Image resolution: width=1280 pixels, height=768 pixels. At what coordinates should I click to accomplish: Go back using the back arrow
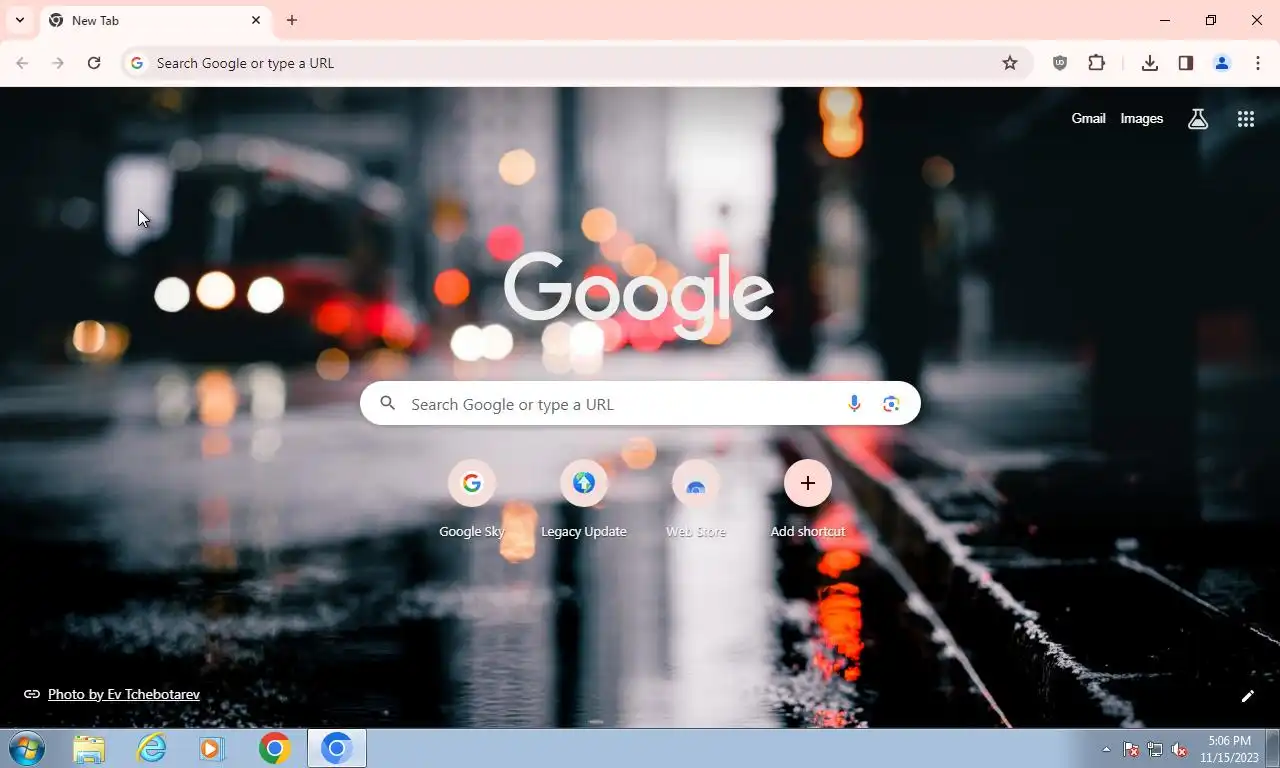click(x=22, y=63)
